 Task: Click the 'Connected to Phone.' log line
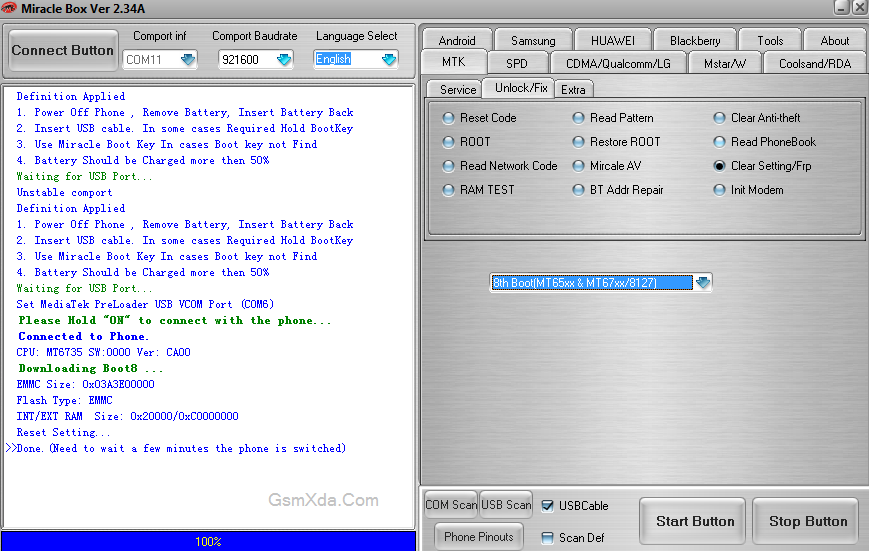[x=84, y=336]
